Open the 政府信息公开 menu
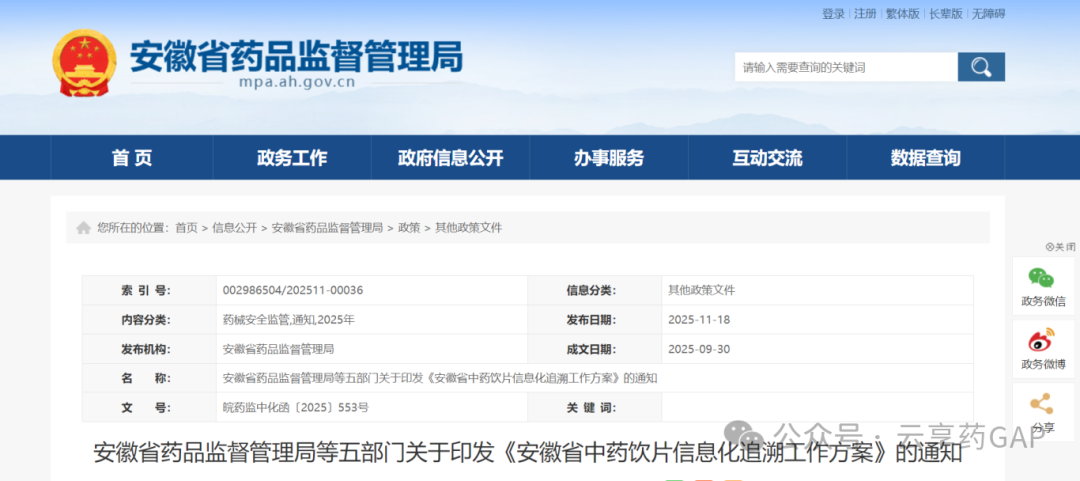 [x=450, y=158]
